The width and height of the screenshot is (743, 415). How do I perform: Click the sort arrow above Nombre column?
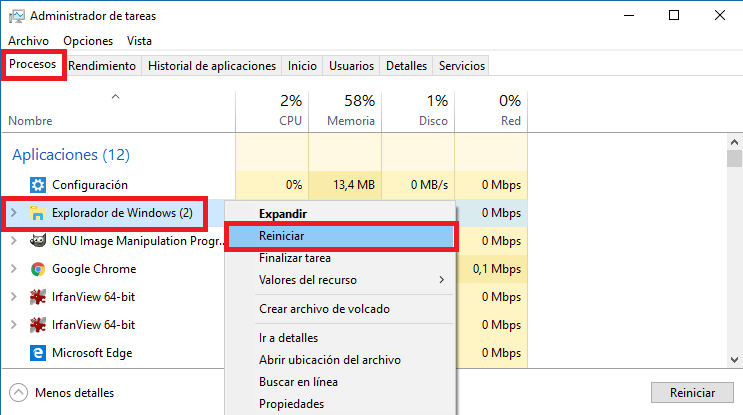(x=115, y=97)
